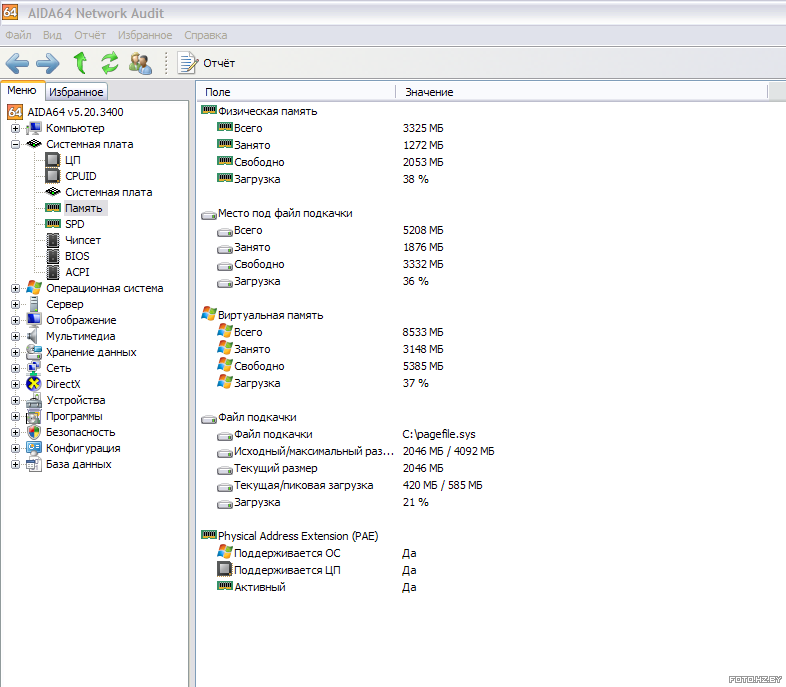Click the Хранение данных drive icon
This screenshot has width=786, height=687.
[34, 352]
